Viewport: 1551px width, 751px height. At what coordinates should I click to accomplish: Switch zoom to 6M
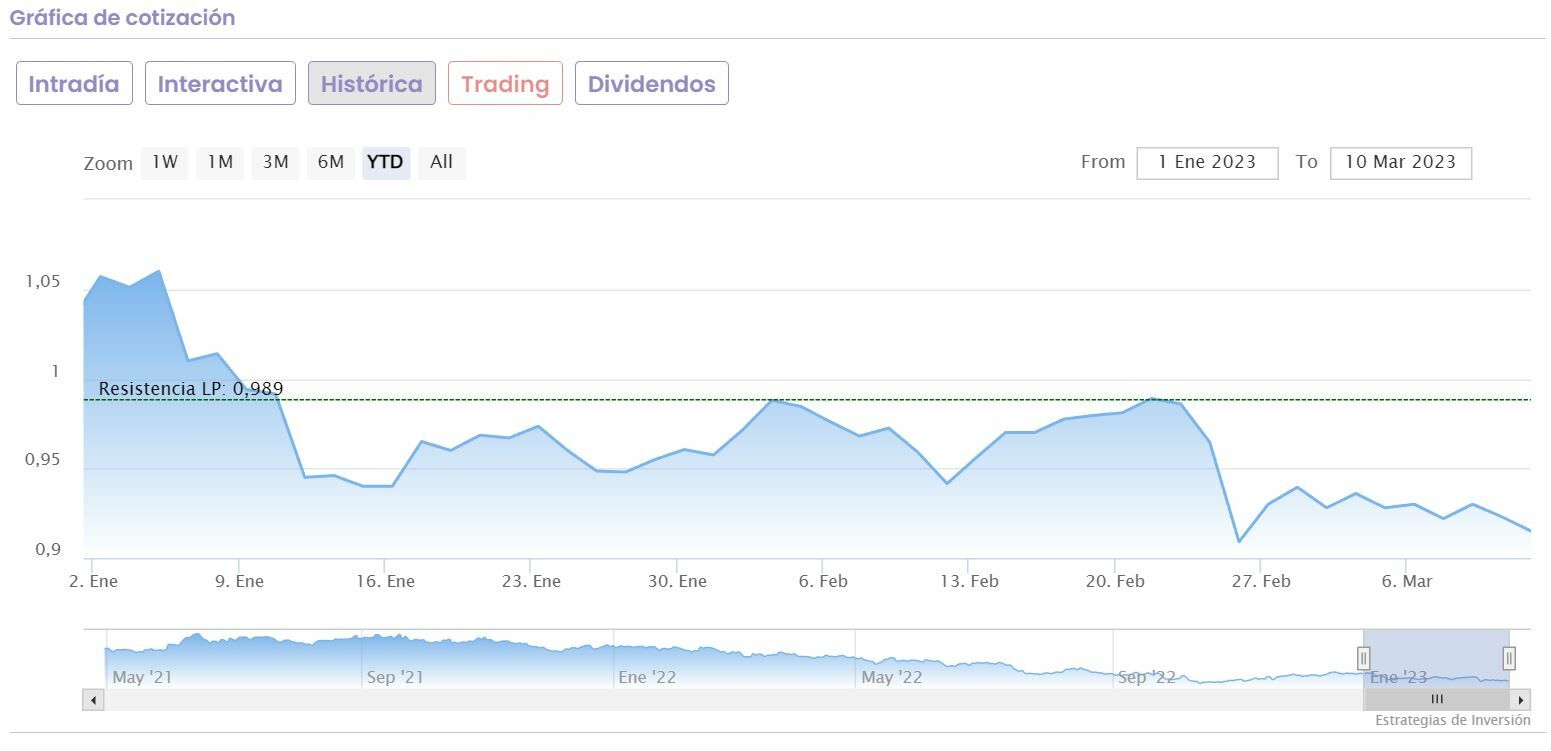[x=331, y=162]
